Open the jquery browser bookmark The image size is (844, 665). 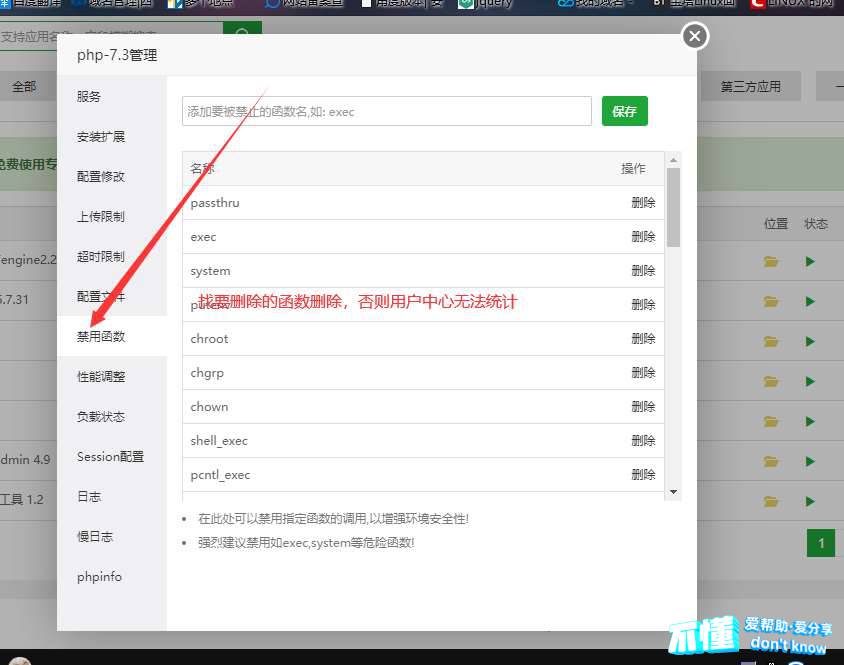click(486, 3)
